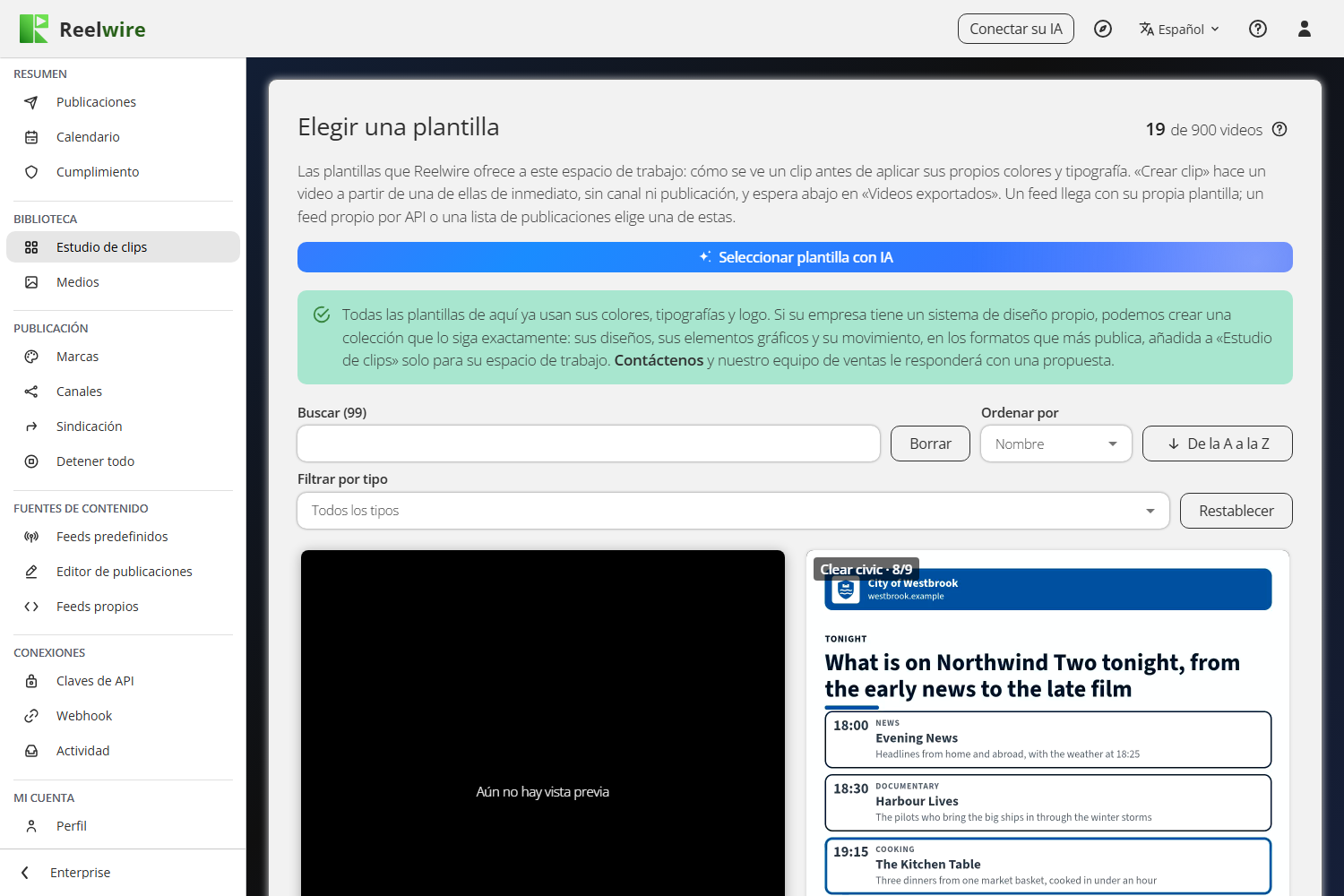Focus the Buscar search input field

[x=589, y=444]
